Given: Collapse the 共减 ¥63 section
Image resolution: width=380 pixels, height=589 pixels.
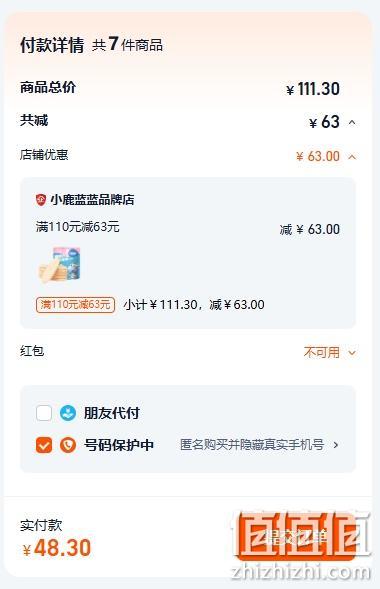Looking at the screenshot, I should 352,122.
